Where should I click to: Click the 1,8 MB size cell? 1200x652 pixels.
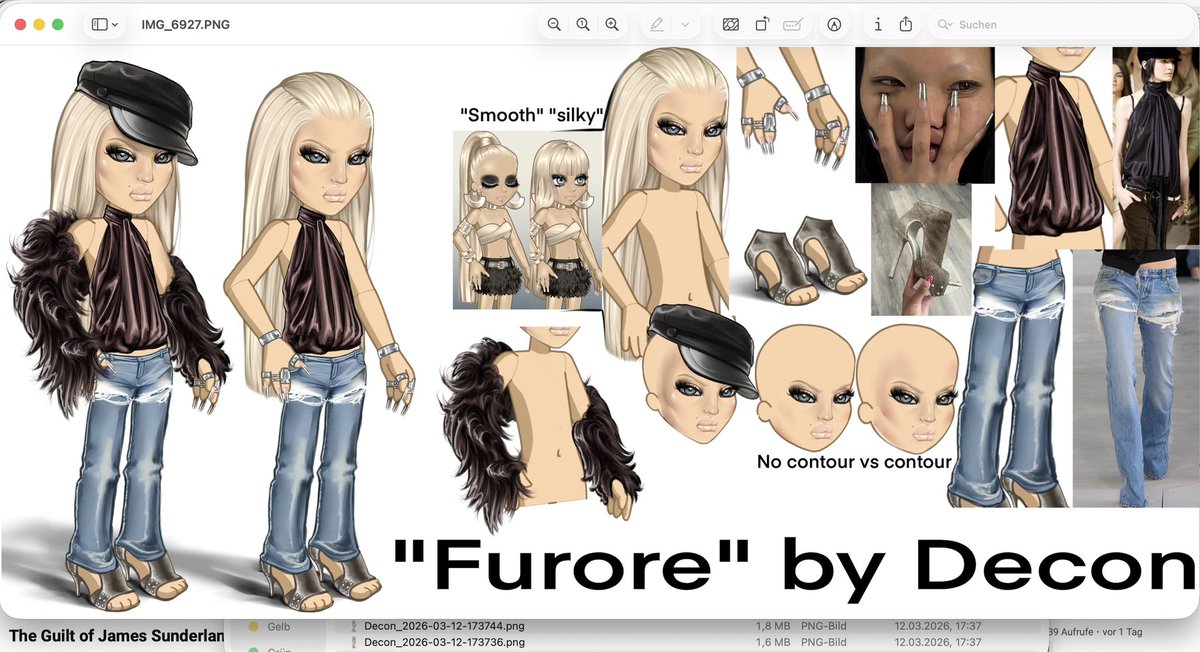pos(772,627)
